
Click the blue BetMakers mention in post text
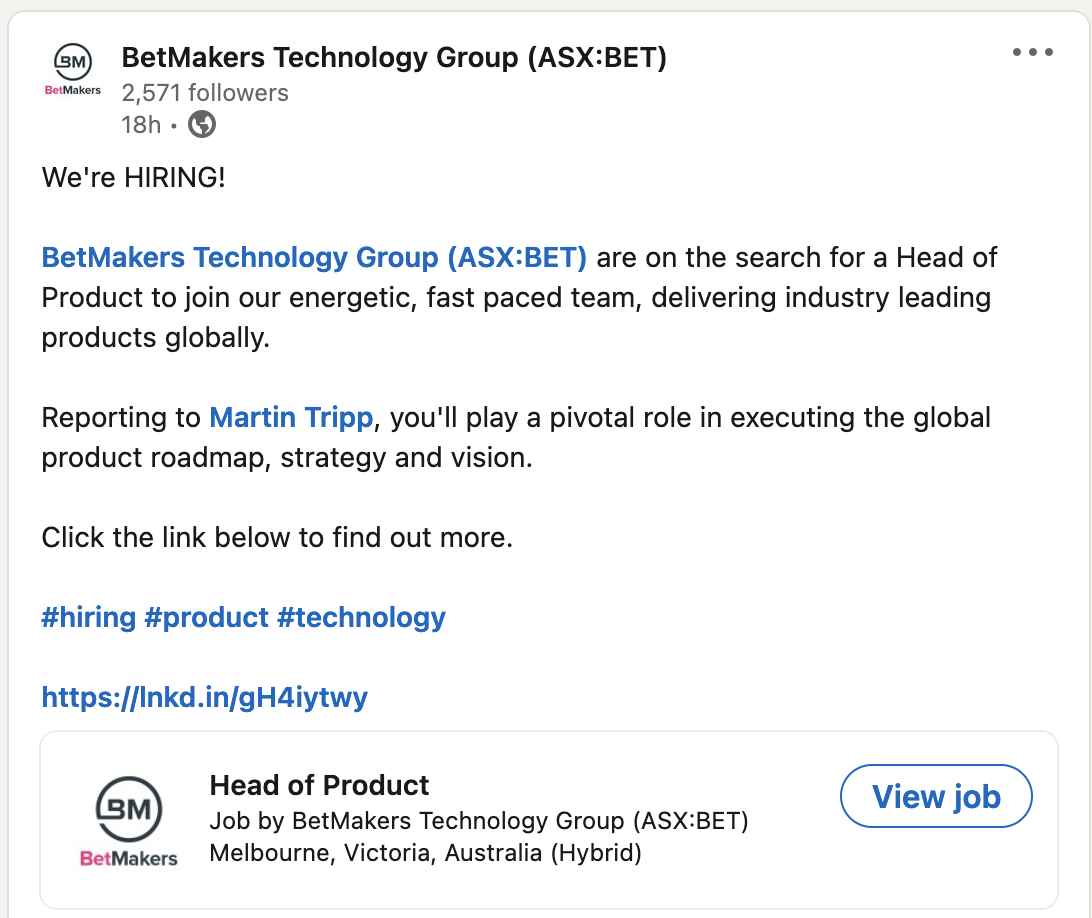(314, 258)
